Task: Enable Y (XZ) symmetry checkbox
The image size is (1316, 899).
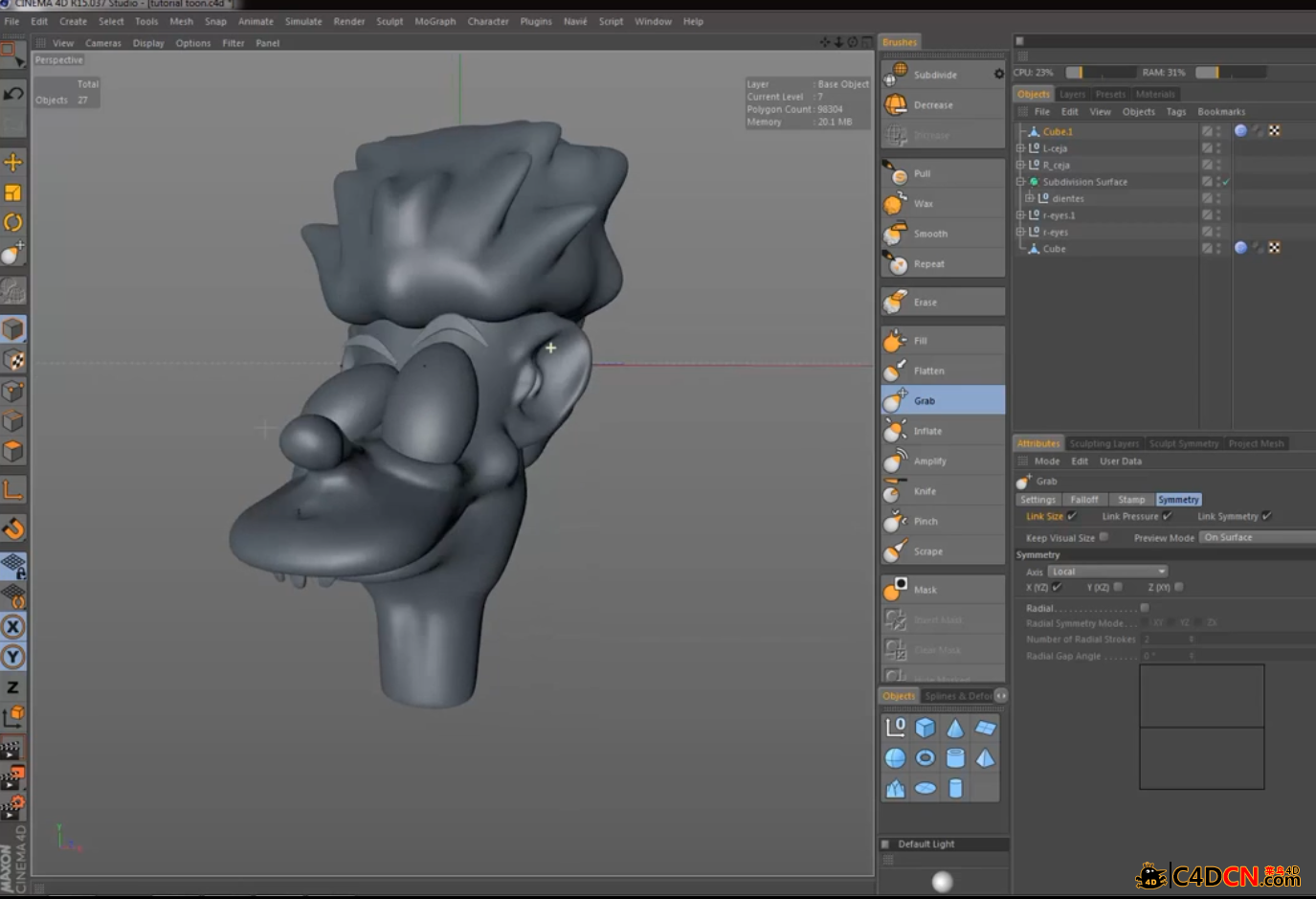Action: [1118, 587]
